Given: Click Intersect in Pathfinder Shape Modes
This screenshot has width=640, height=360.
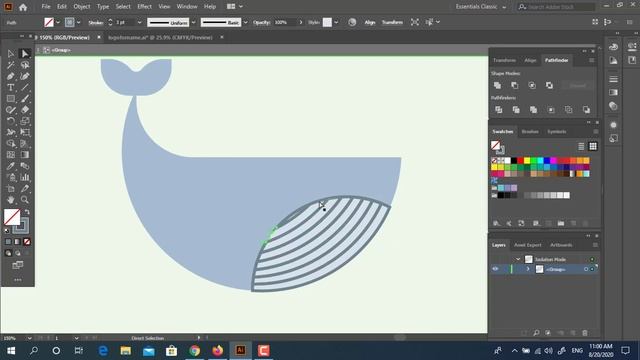Looking at the screenshot, I should 532,85.
